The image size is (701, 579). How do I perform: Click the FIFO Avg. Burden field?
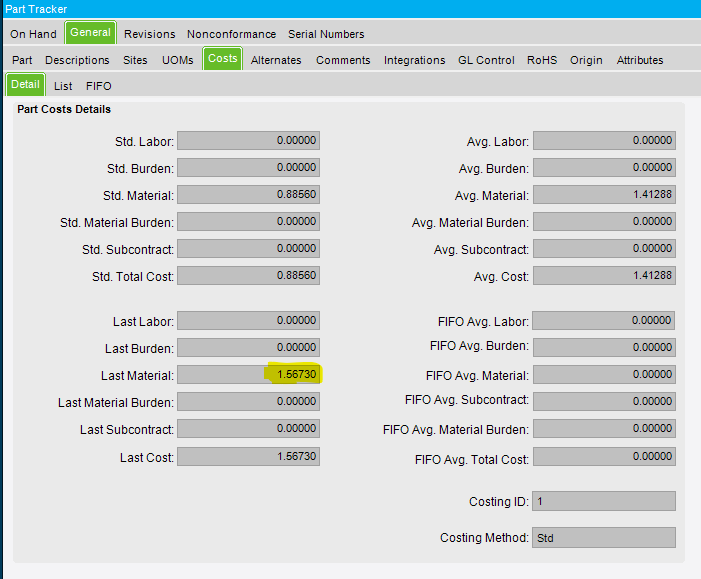[604, 347]
